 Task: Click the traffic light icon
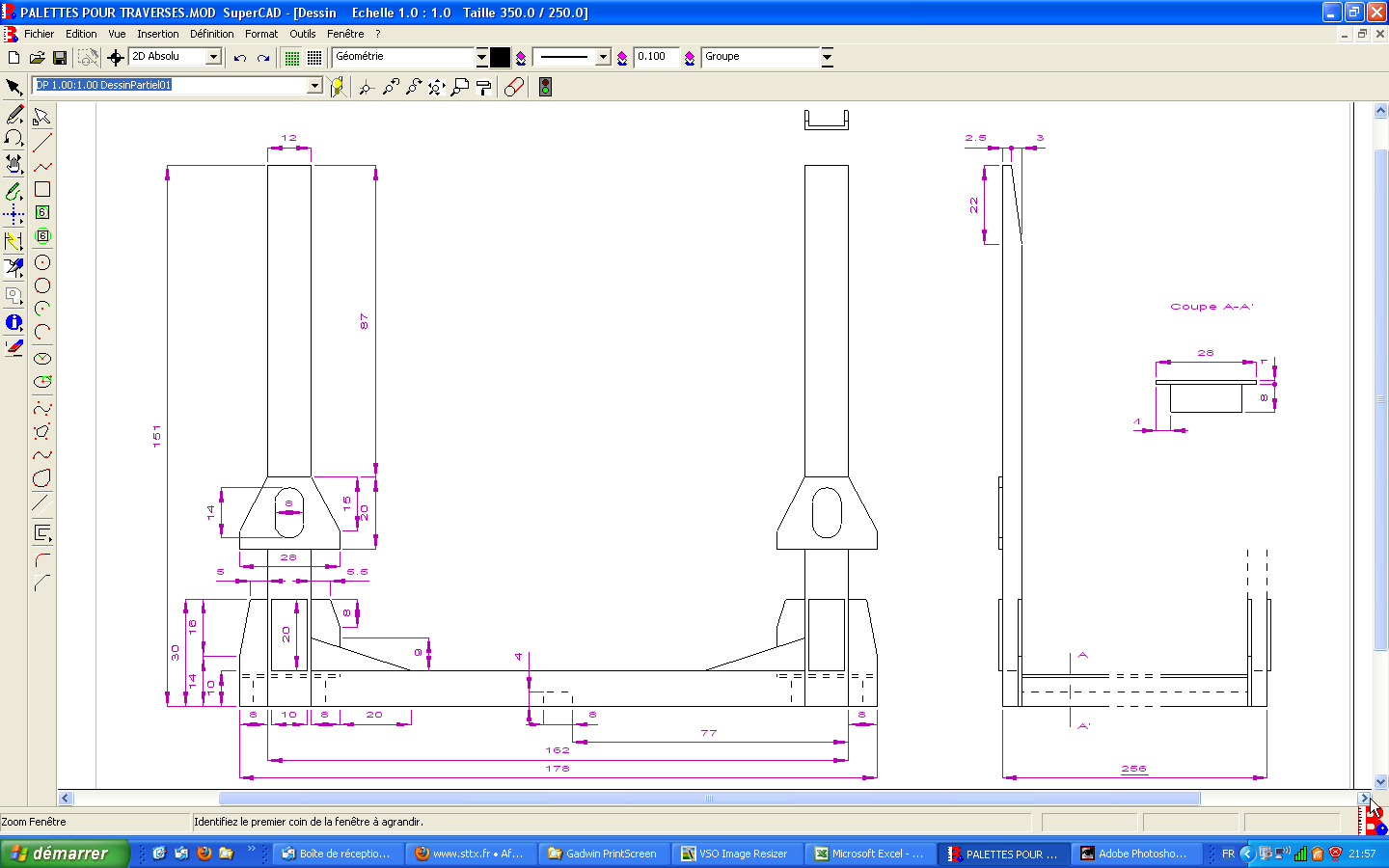pos(545,87)
